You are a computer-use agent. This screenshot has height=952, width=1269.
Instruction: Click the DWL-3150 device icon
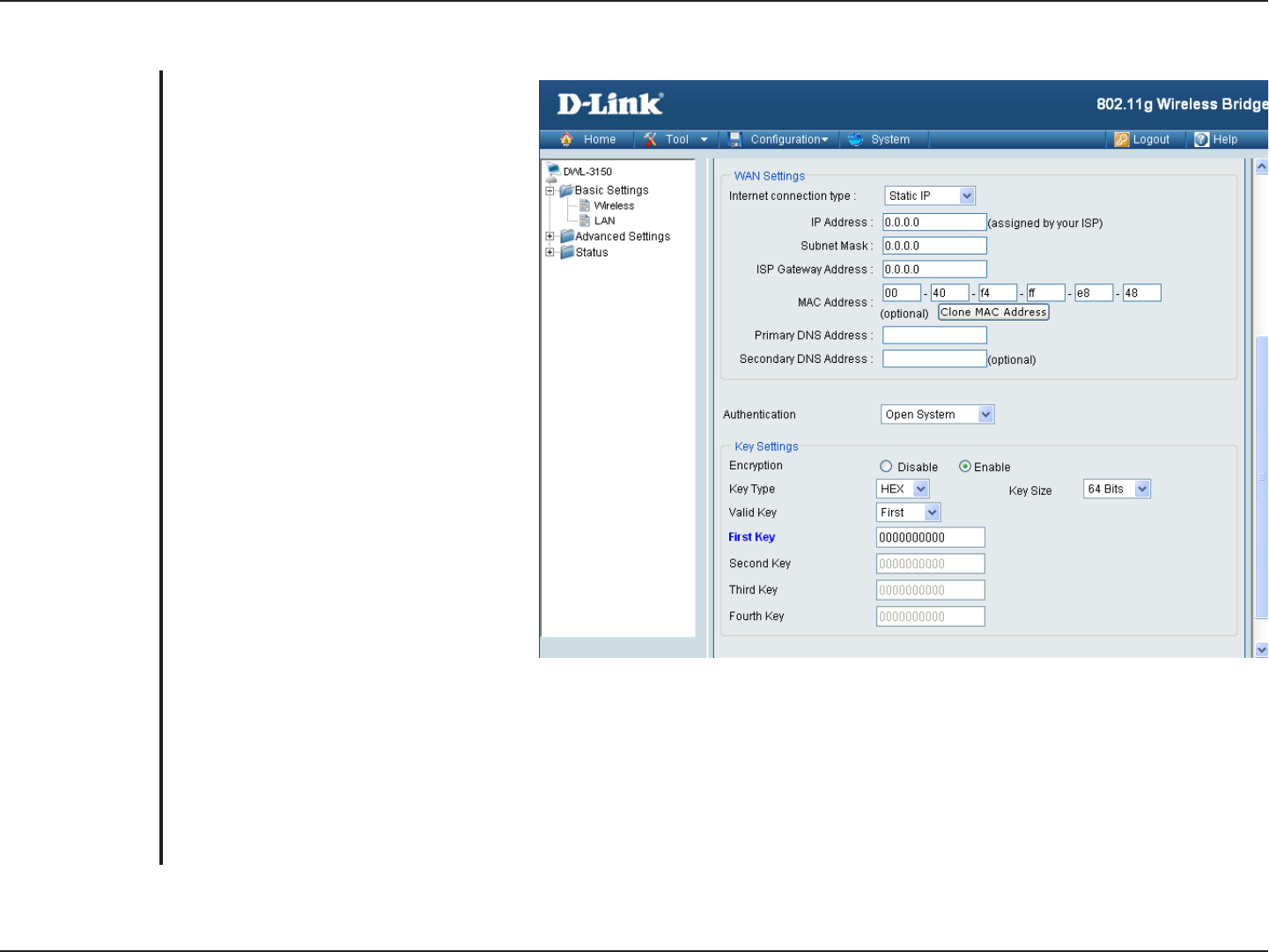tap(553, 171)
